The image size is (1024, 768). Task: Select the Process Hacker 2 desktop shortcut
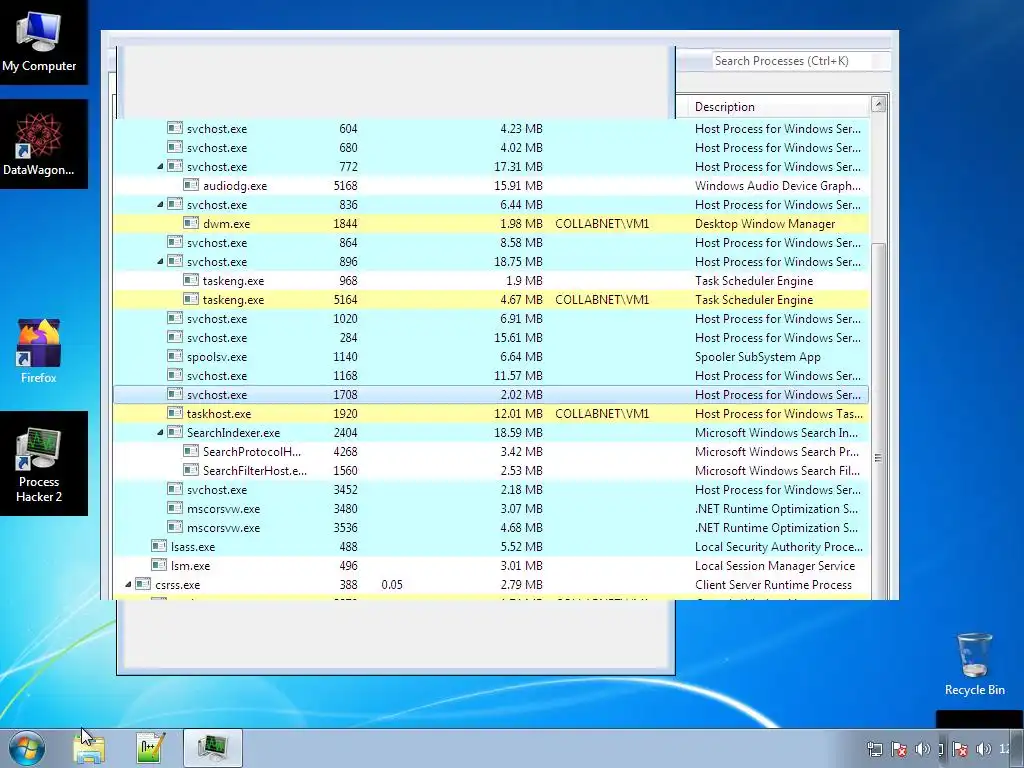coord(39,464)
